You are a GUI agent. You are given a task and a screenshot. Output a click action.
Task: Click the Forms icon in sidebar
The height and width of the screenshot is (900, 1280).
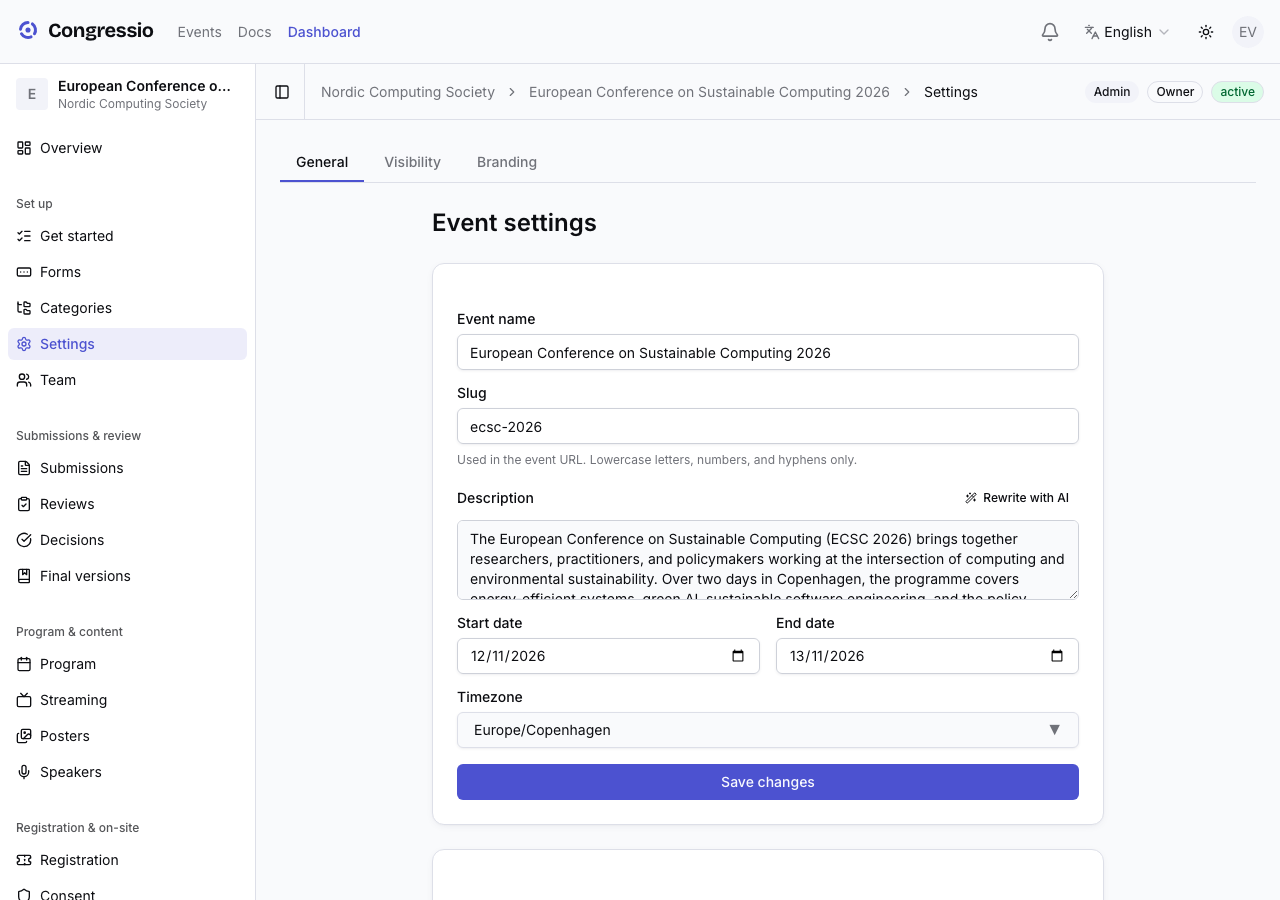[24, 272]
